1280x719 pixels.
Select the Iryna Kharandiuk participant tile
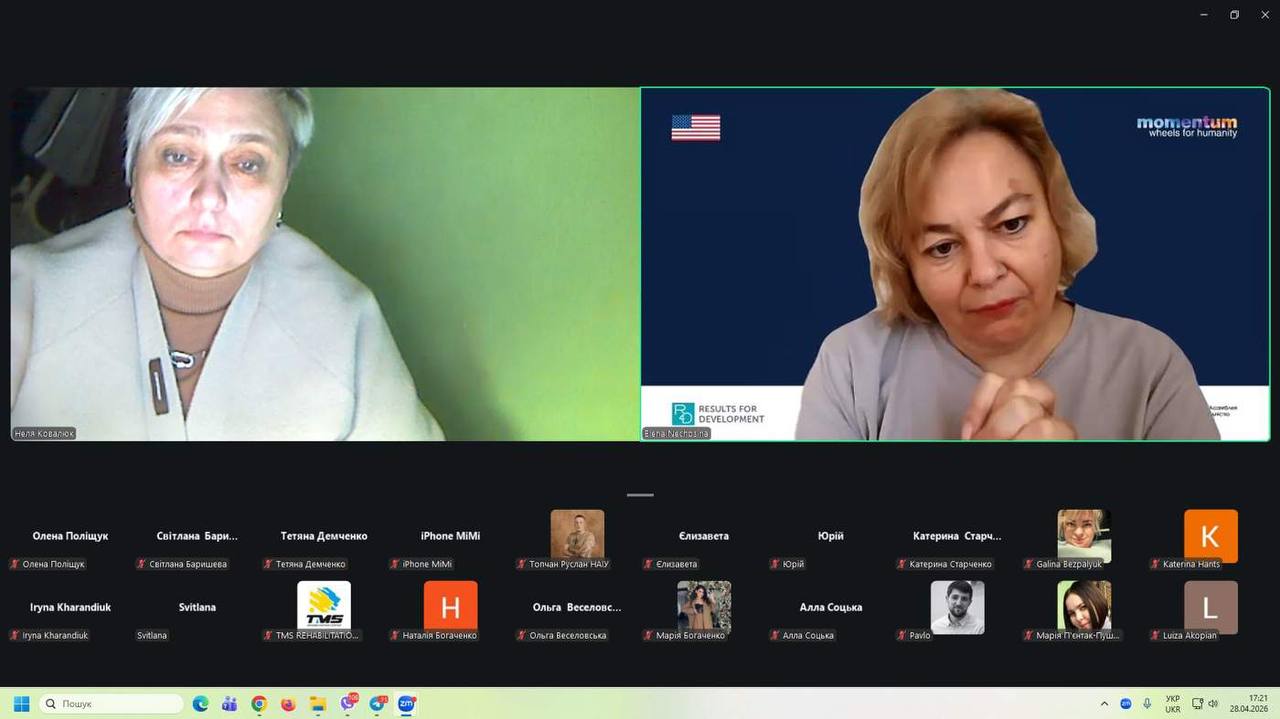click(70, 611)
